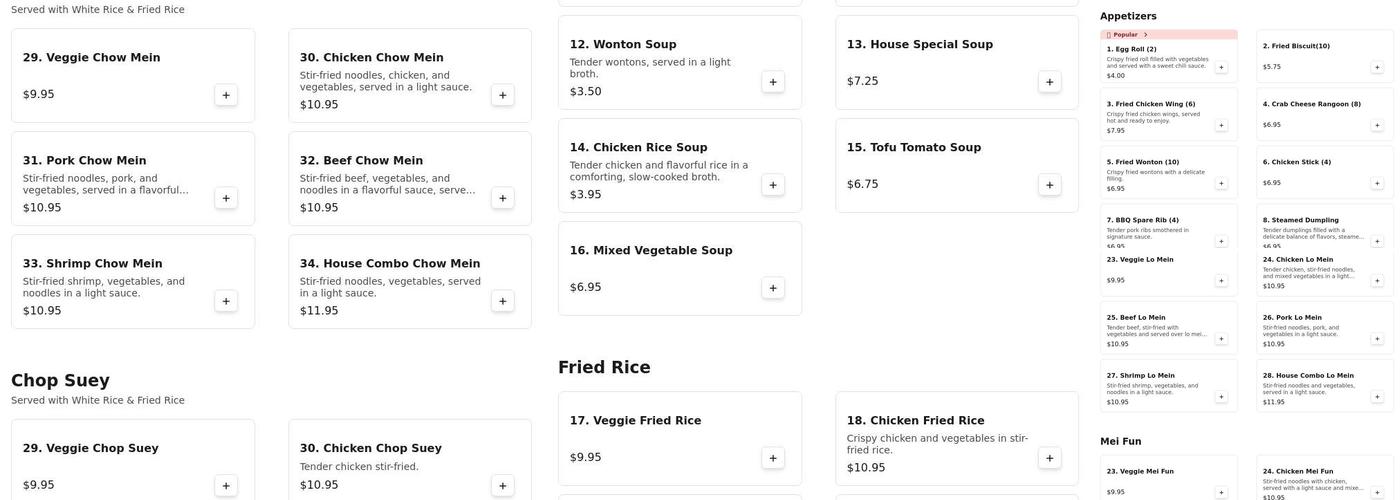This screenshot has width=1400, height=500.
Task: Click plus on Chicken Chop Suey
Action: tap(503, 486)
